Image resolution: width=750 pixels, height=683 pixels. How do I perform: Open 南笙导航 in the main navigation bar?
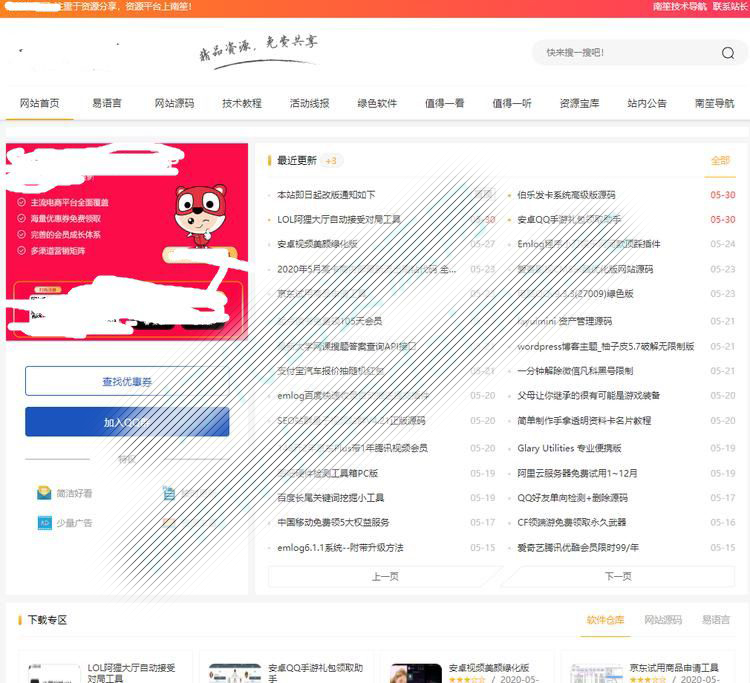[x=715, y=103]
